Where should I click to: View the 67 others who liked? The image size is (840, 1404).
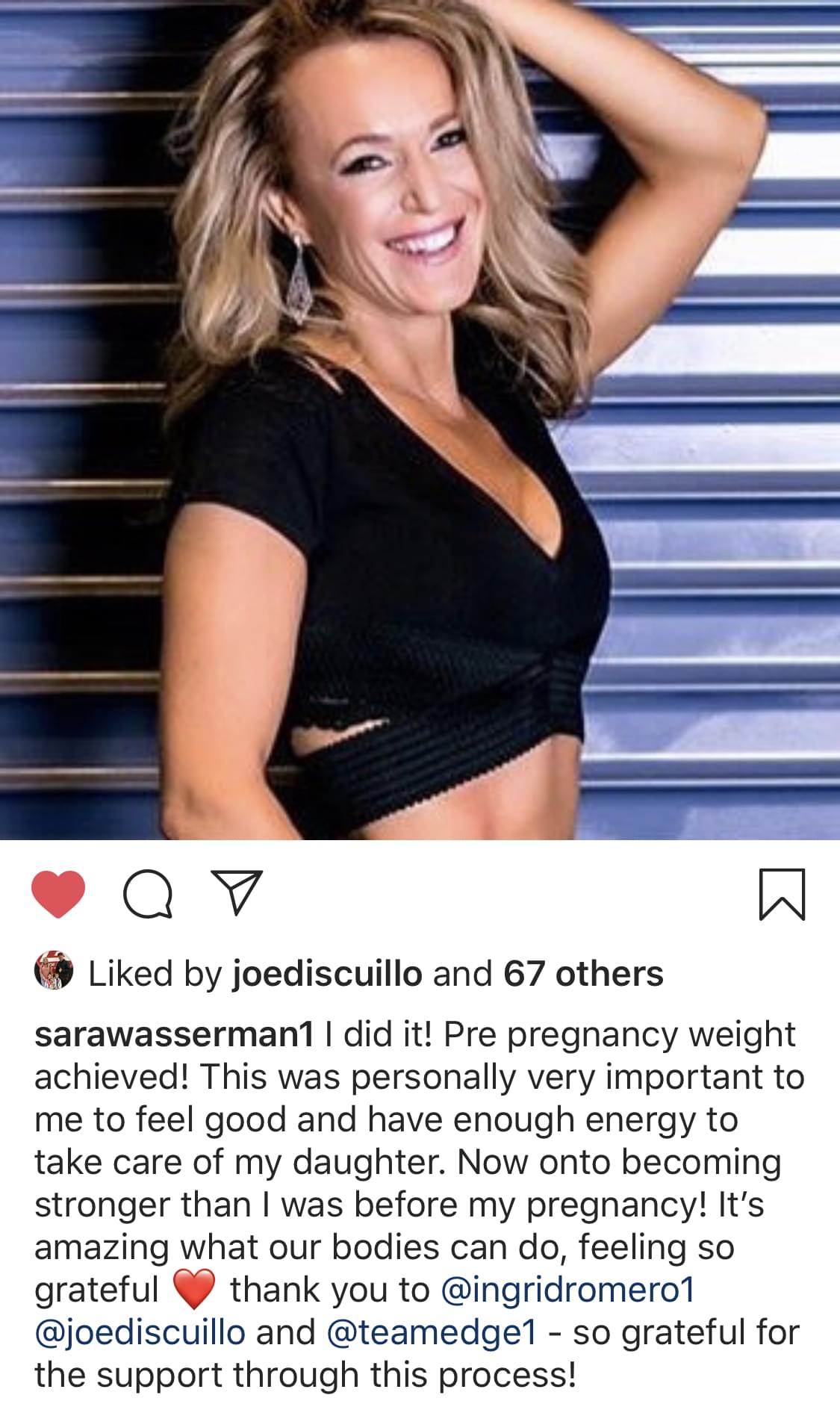583,973
